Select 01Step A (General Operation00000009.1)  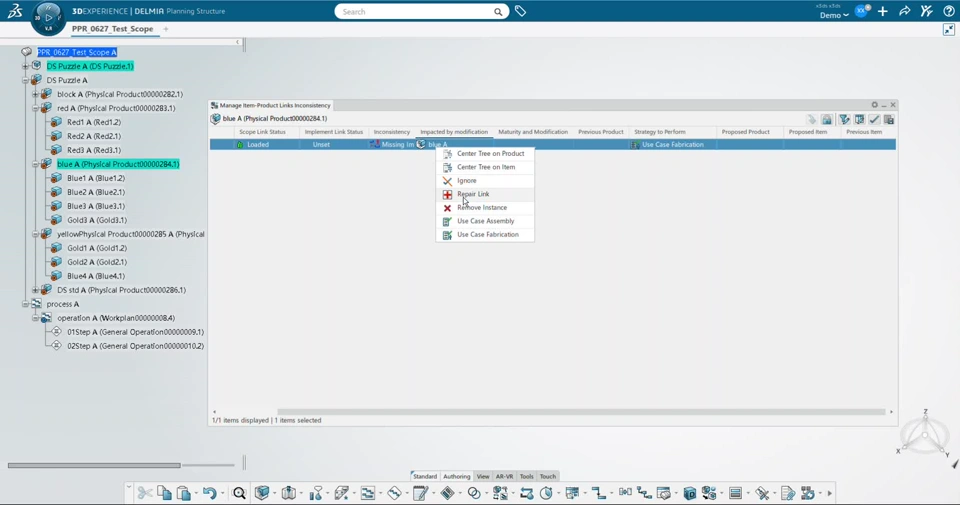pyautogui.click(x=135, y=332)
